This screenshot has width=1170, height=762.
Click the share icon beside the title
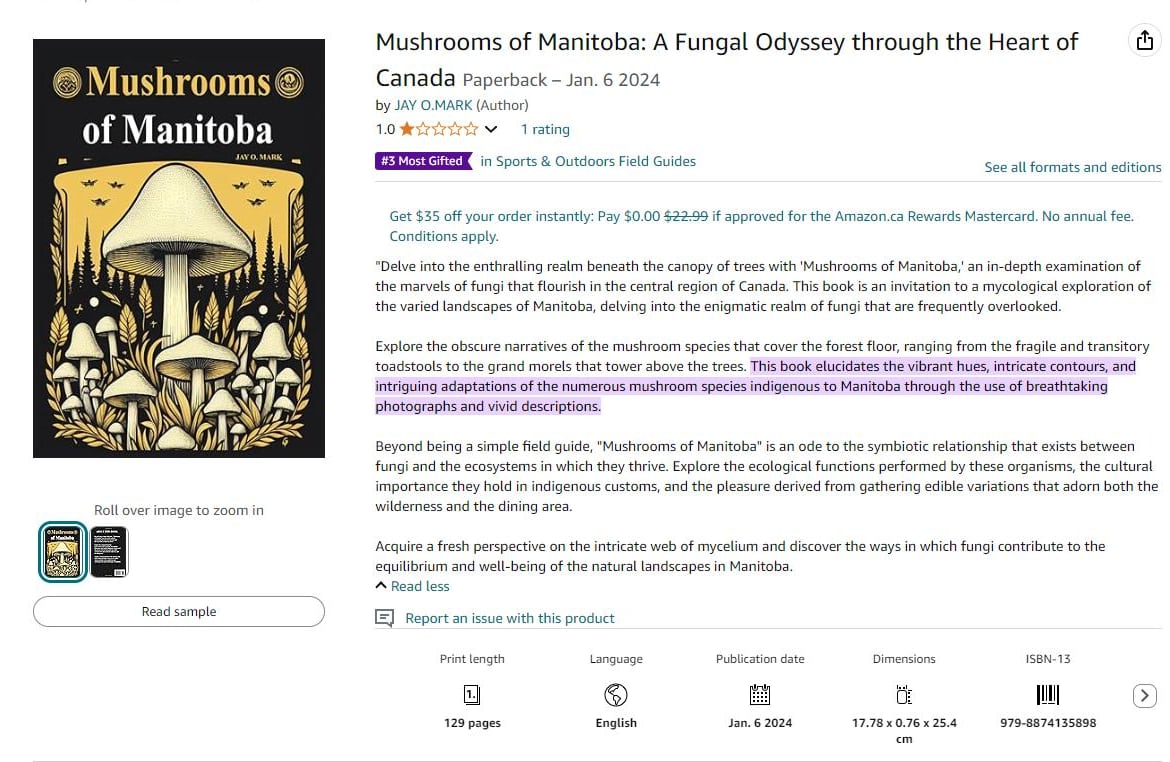coord(1142,40)
